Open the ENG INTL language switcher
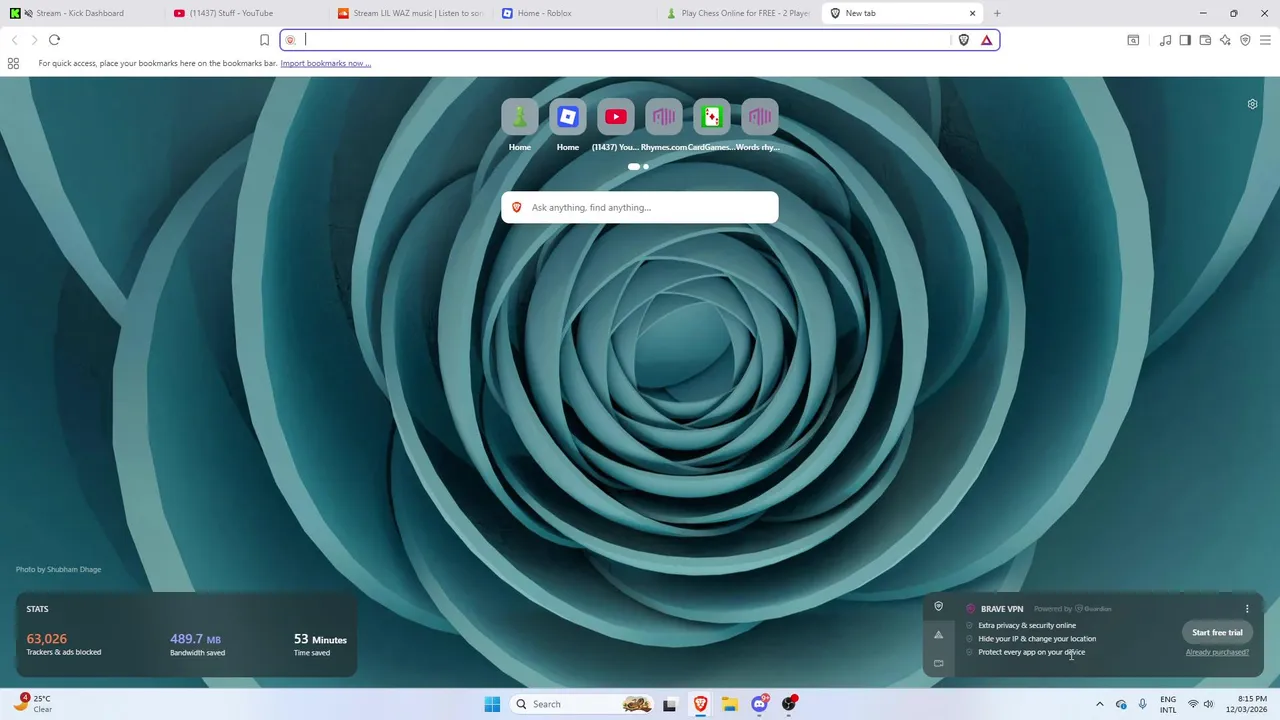The width and height of the screenshot is (1280, 720). pos(1168,704)
